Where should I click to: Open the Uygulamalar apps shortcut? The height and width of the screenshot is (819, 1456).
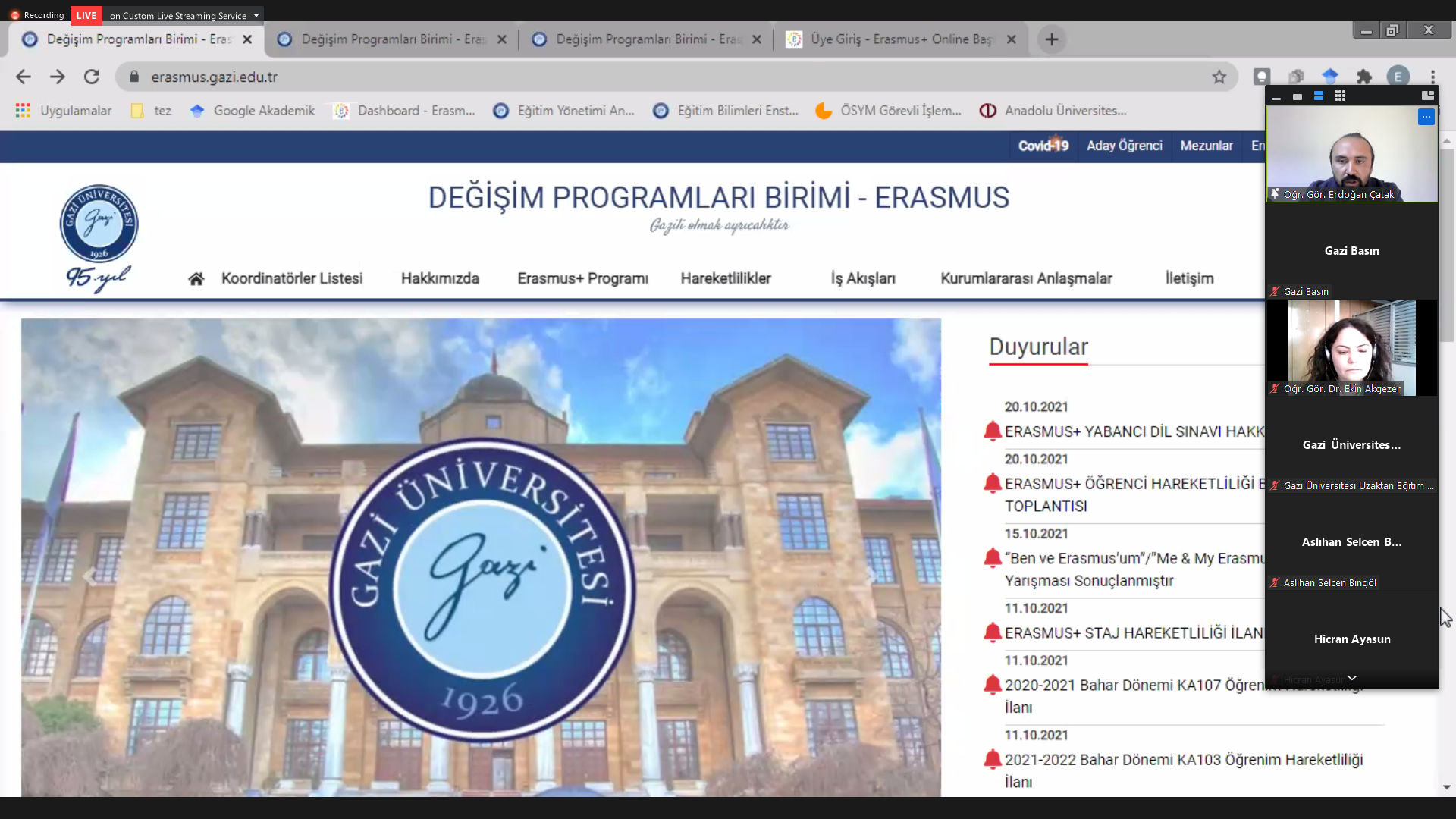(64, 111)
